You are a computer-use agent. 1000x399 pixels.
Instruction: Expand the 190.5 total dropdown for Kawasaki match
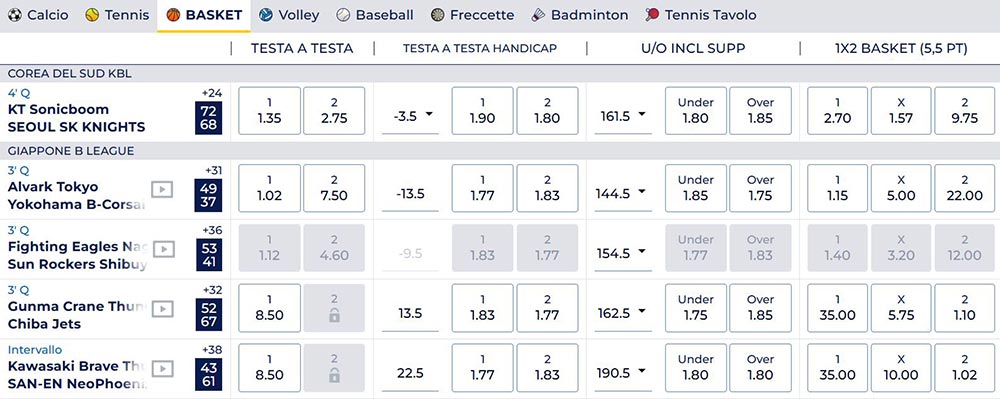click(623, 372)
